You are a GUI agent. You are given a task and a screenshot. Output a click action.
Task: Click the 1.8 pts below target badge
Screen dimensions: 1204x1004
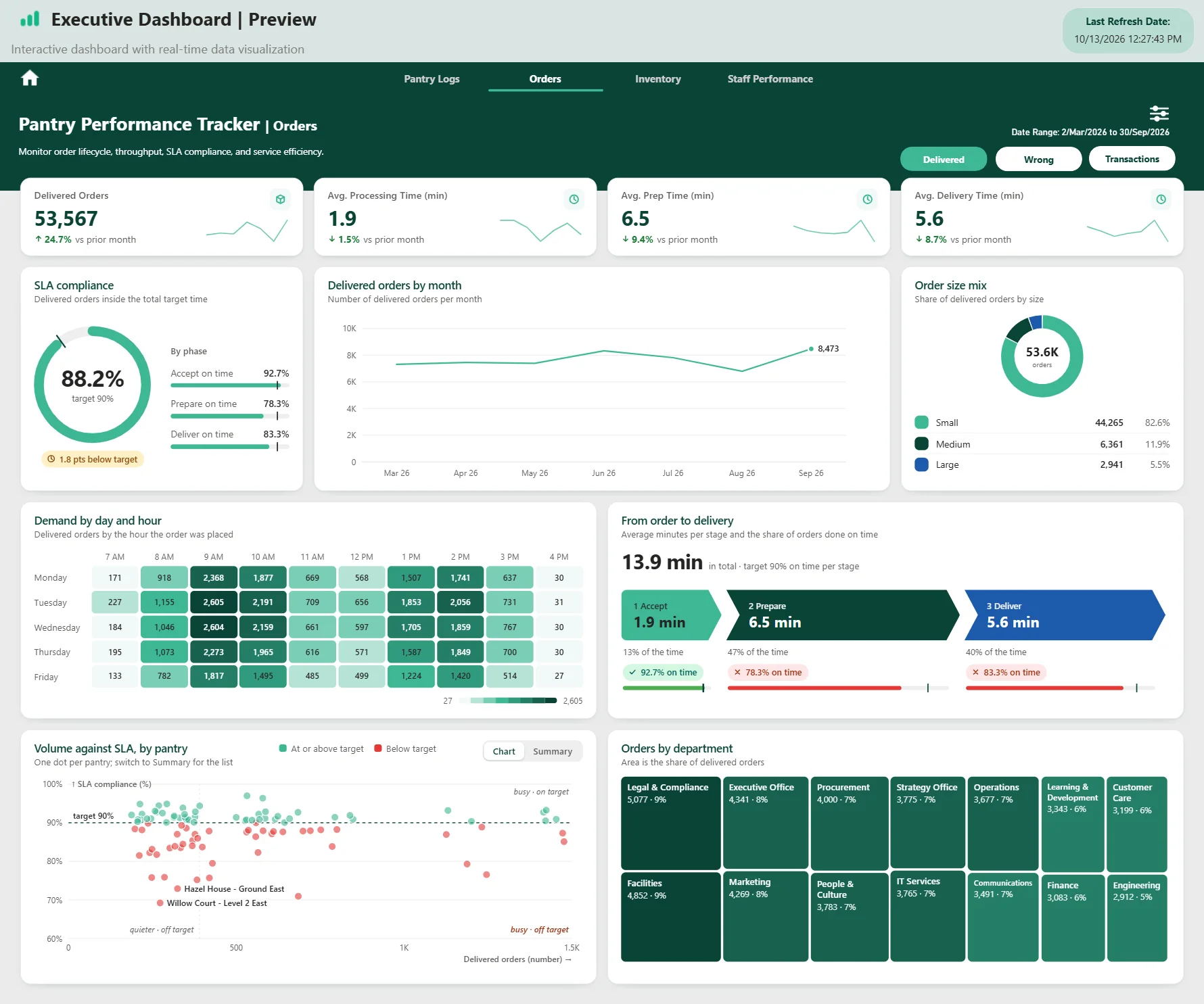point(93,459)
